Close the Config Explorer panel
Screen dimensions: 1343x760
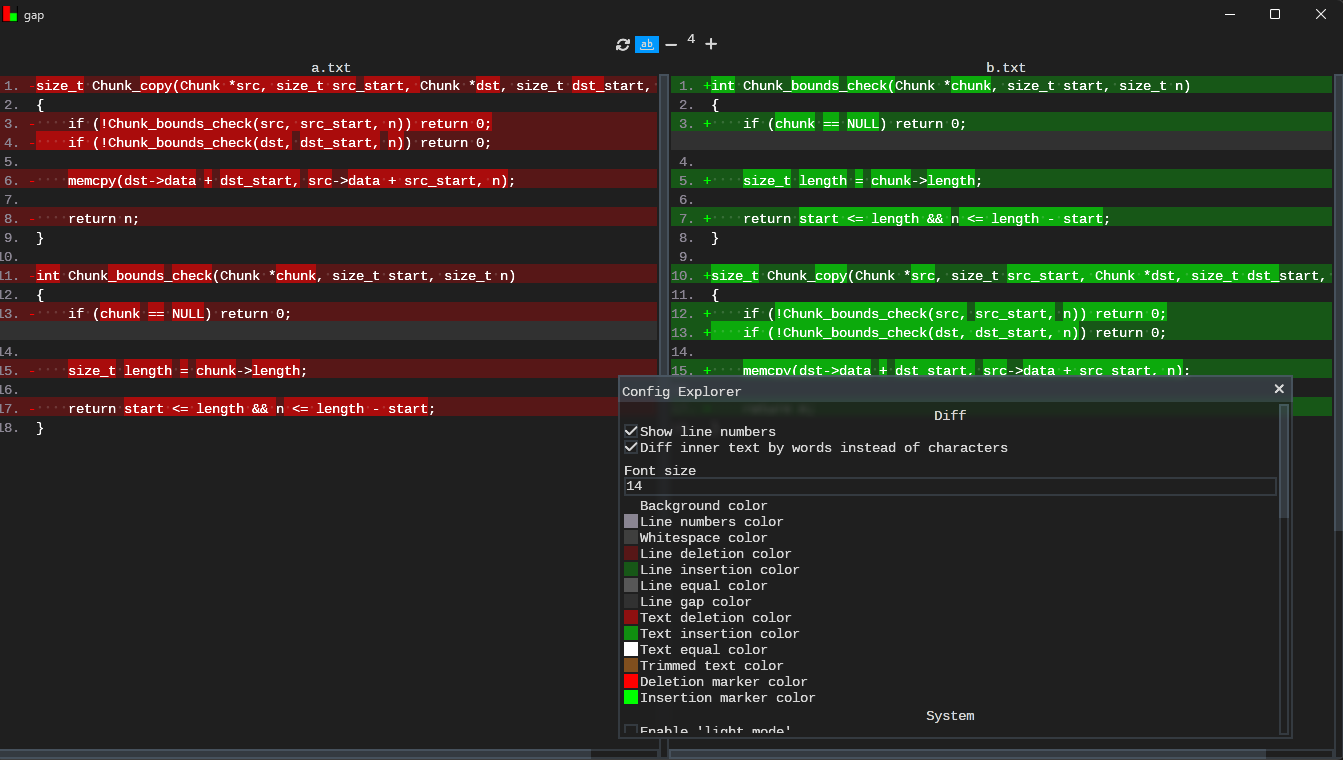point(1279,389)
